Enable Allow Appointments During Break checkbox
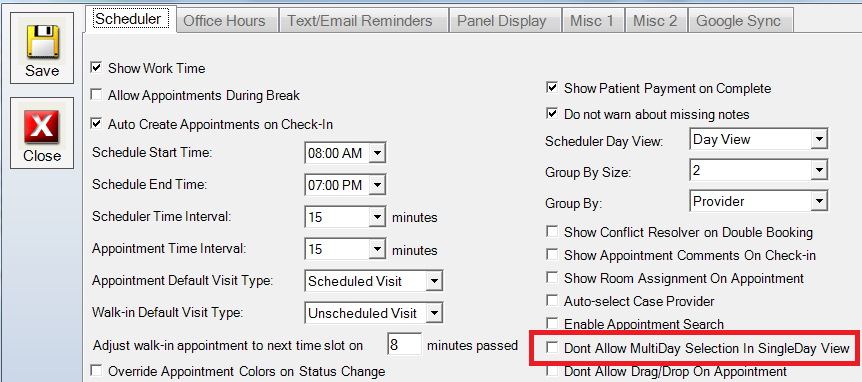 tap(97, 95)
